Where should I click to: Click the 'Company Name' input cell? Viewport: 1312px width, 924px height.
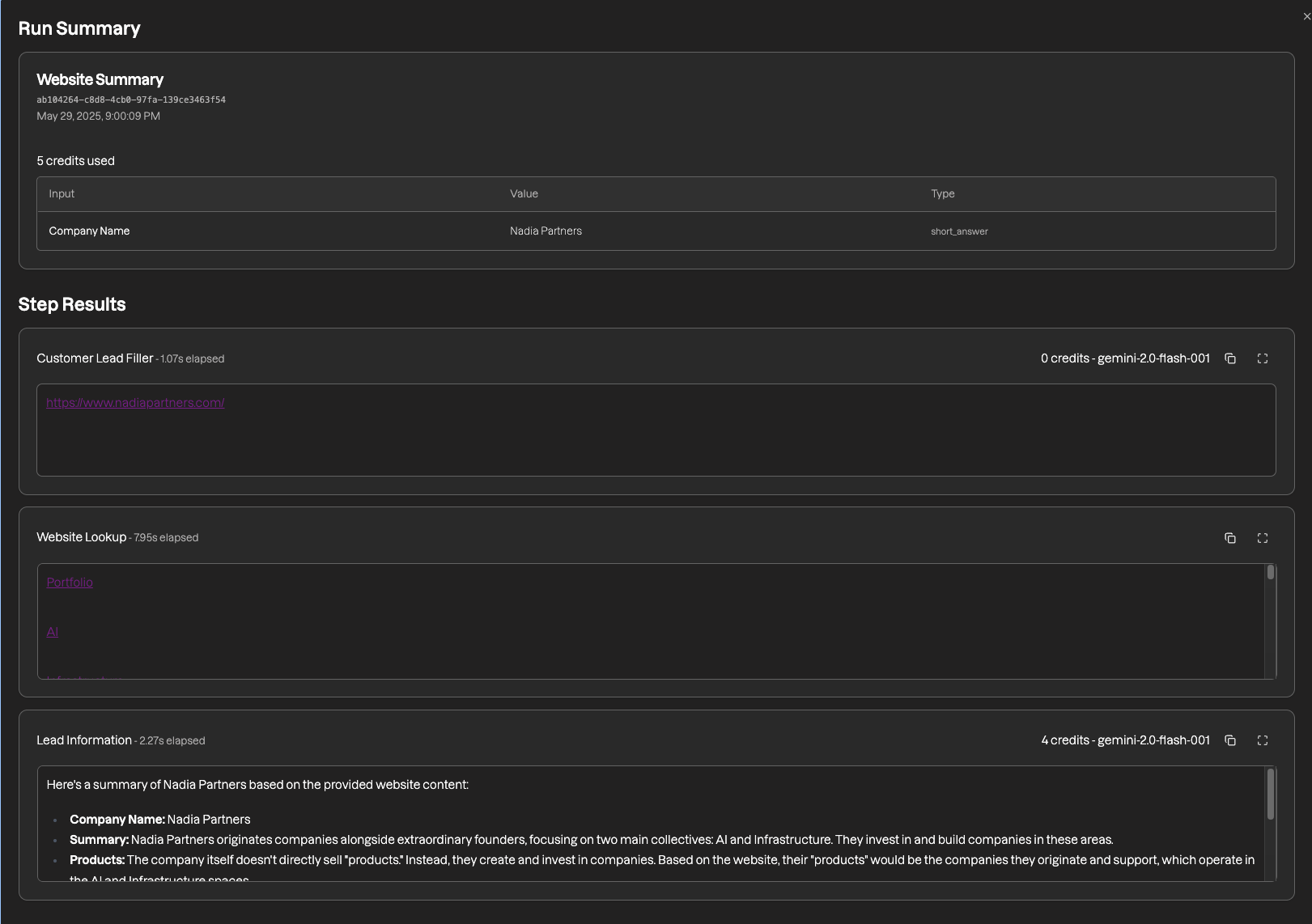pos(89,231)
